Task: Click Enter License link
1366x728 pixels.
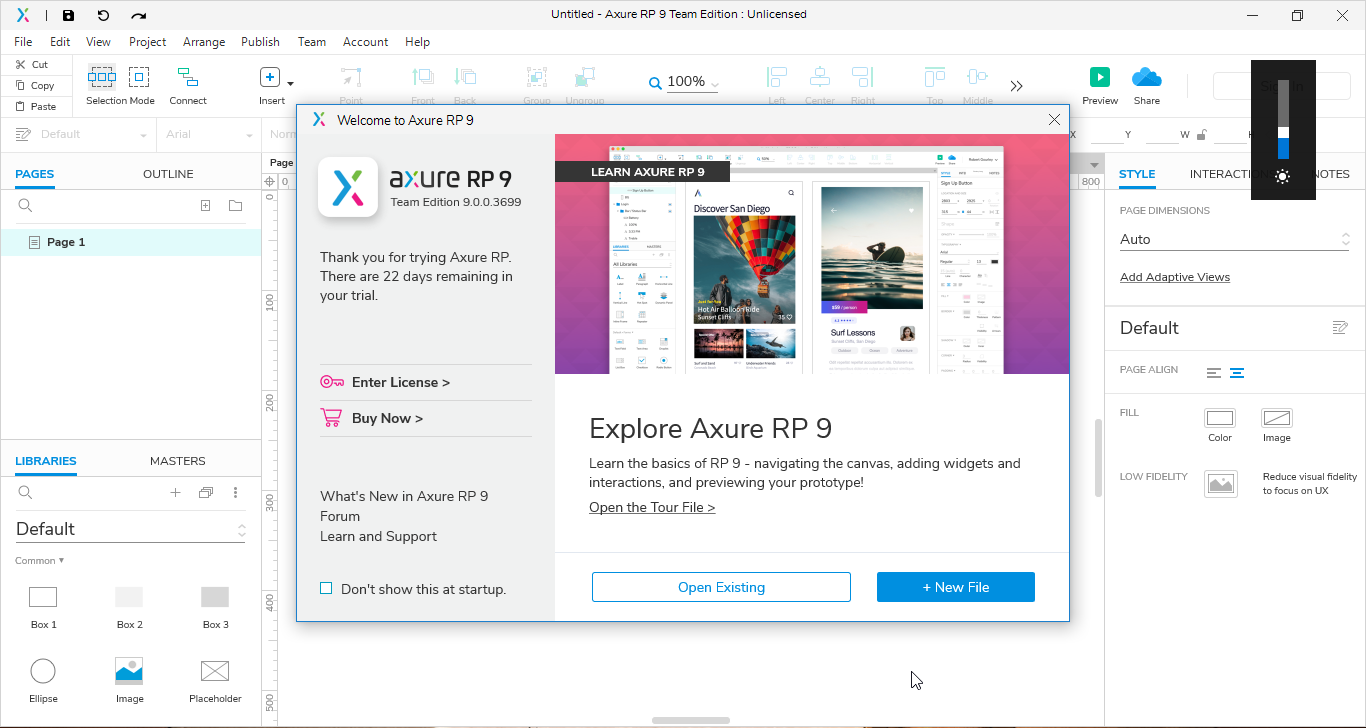Action: point(400,382)
